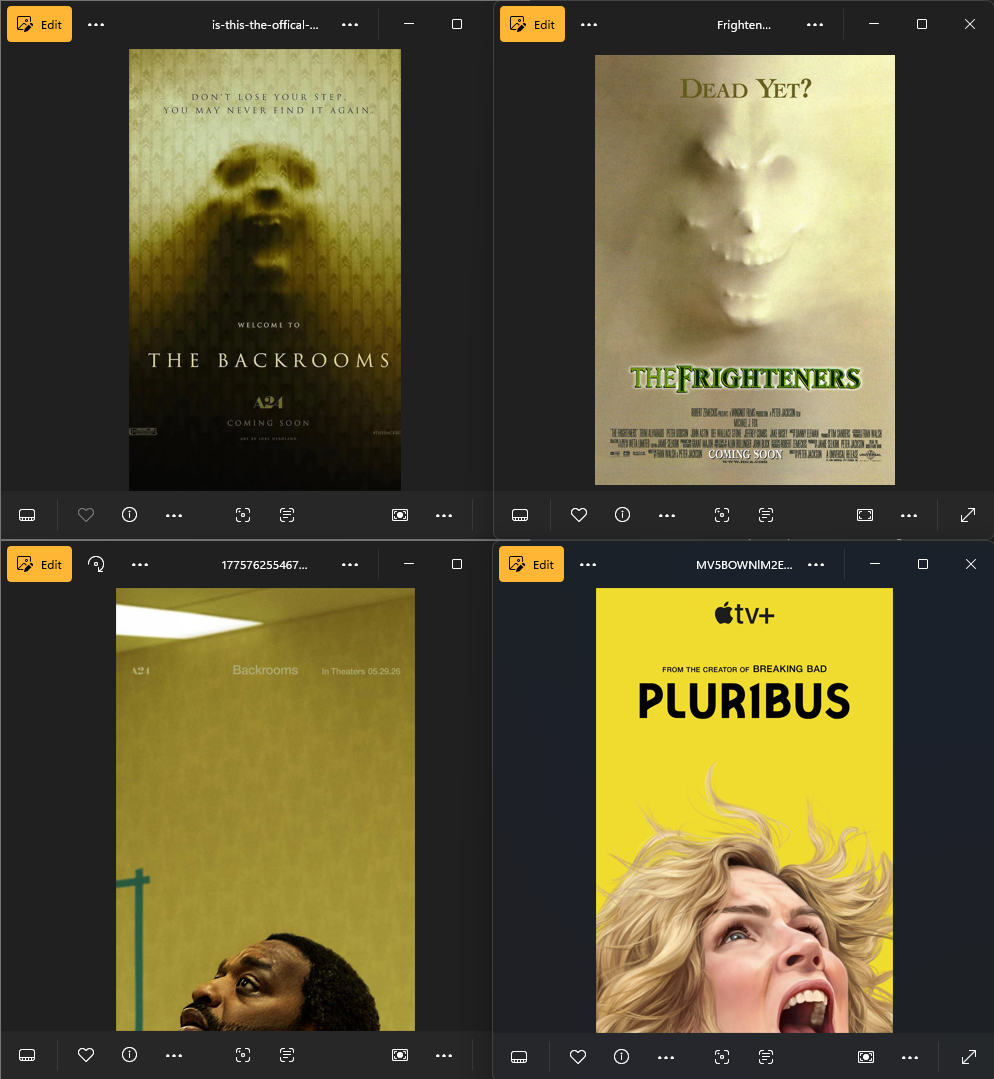This screenshot has height=1079, width=994.
Task: Open the menu after the MV5BOWNIM2E title
Action: coord(816,565)
